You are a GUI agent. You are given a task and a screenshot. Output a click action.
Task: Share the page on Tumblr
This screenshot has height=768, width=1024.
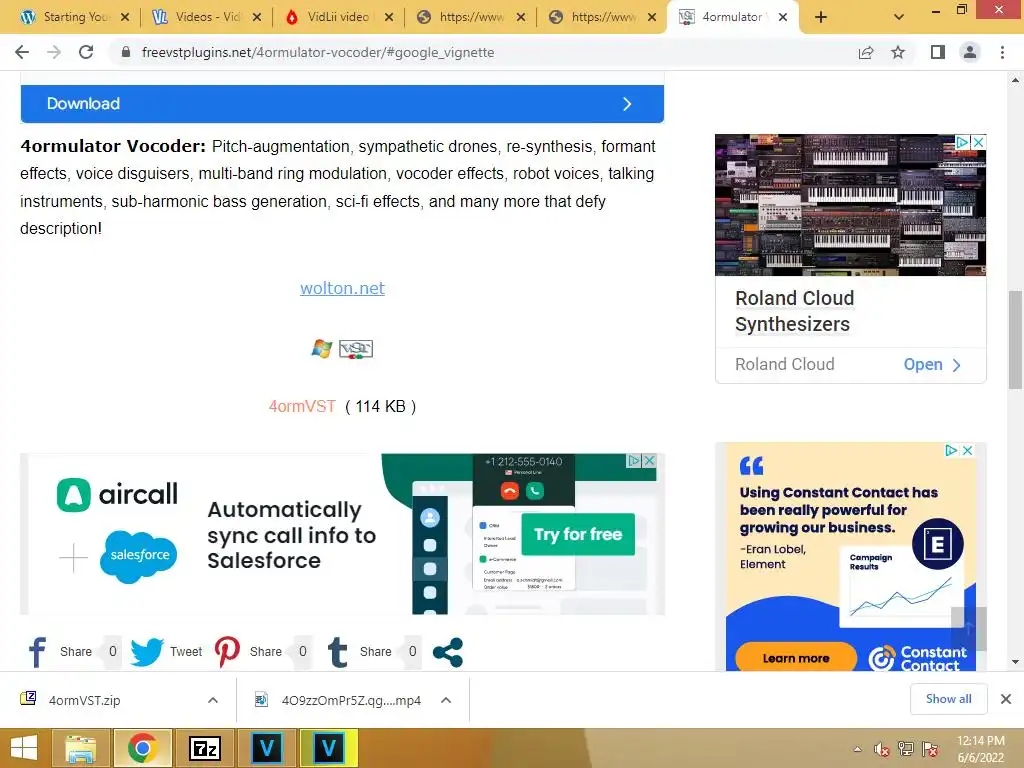pyautogui.click(x=338, y=652)
